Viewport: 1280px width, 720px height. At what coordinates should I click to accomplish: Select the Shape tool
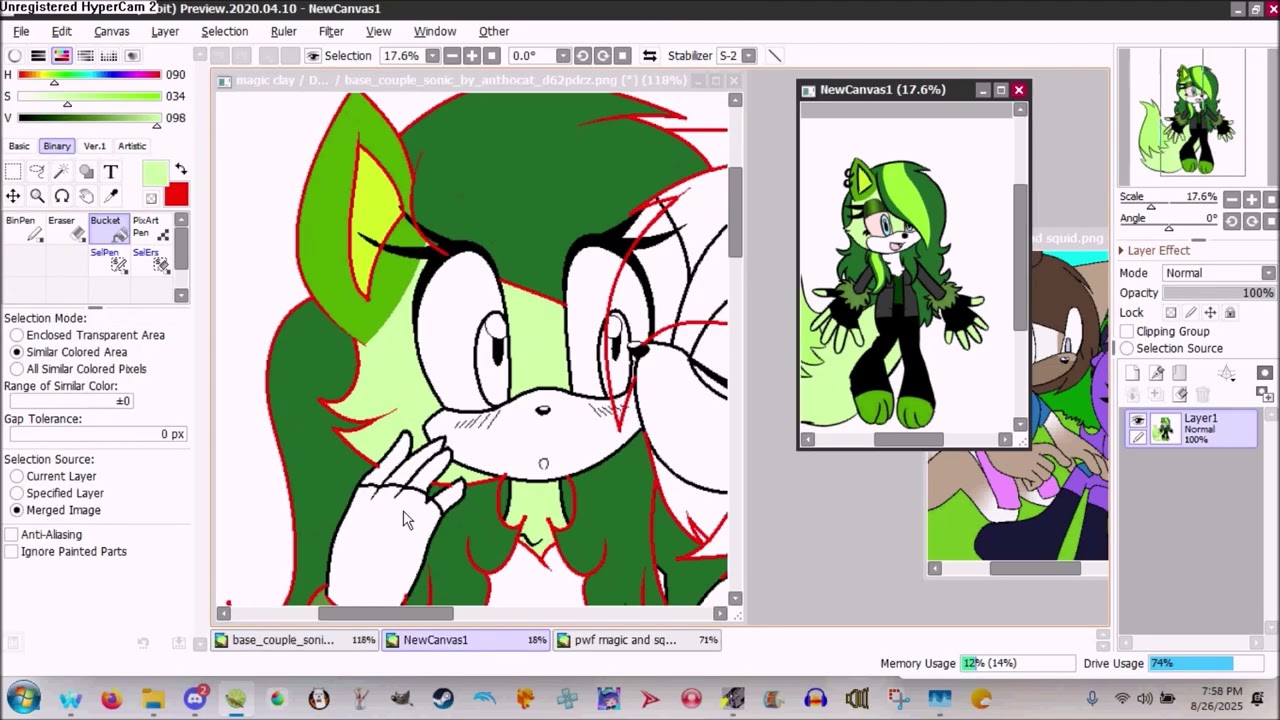coord(86,172)
